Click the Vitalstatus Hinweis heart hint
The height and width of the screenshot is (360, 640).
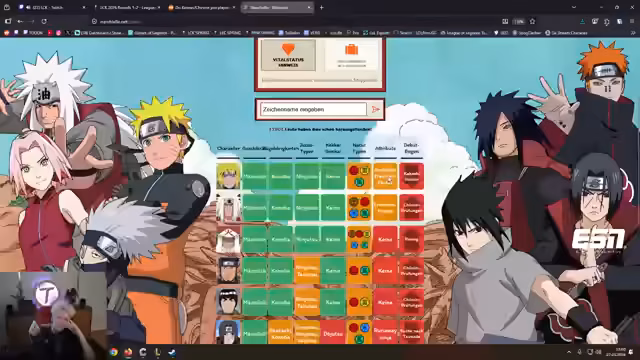click(288, 55)
